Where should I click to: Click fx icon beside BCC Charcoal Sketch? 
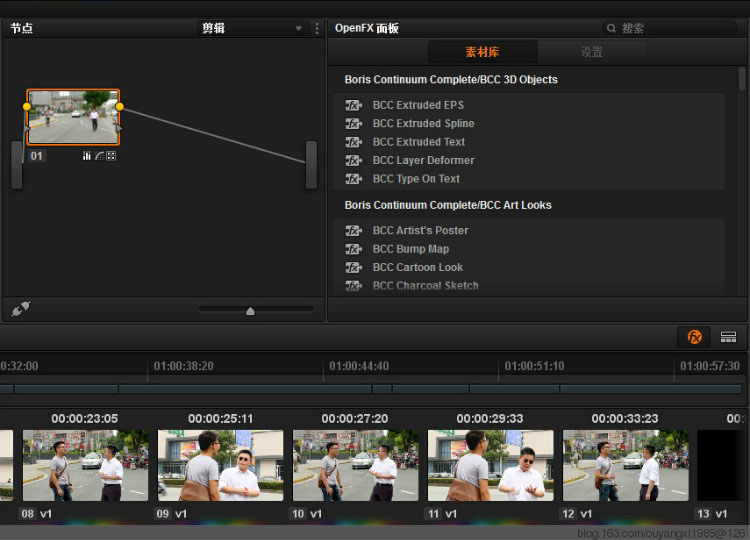point(353,286)
